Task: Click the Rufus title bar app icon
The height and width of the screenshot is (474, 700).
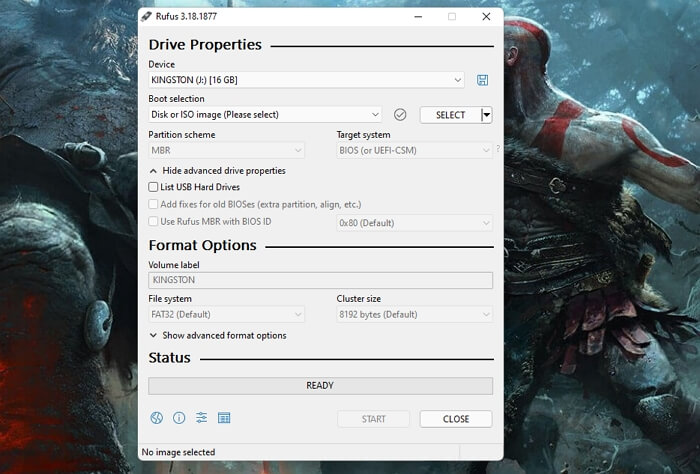Action: [146, 17]
